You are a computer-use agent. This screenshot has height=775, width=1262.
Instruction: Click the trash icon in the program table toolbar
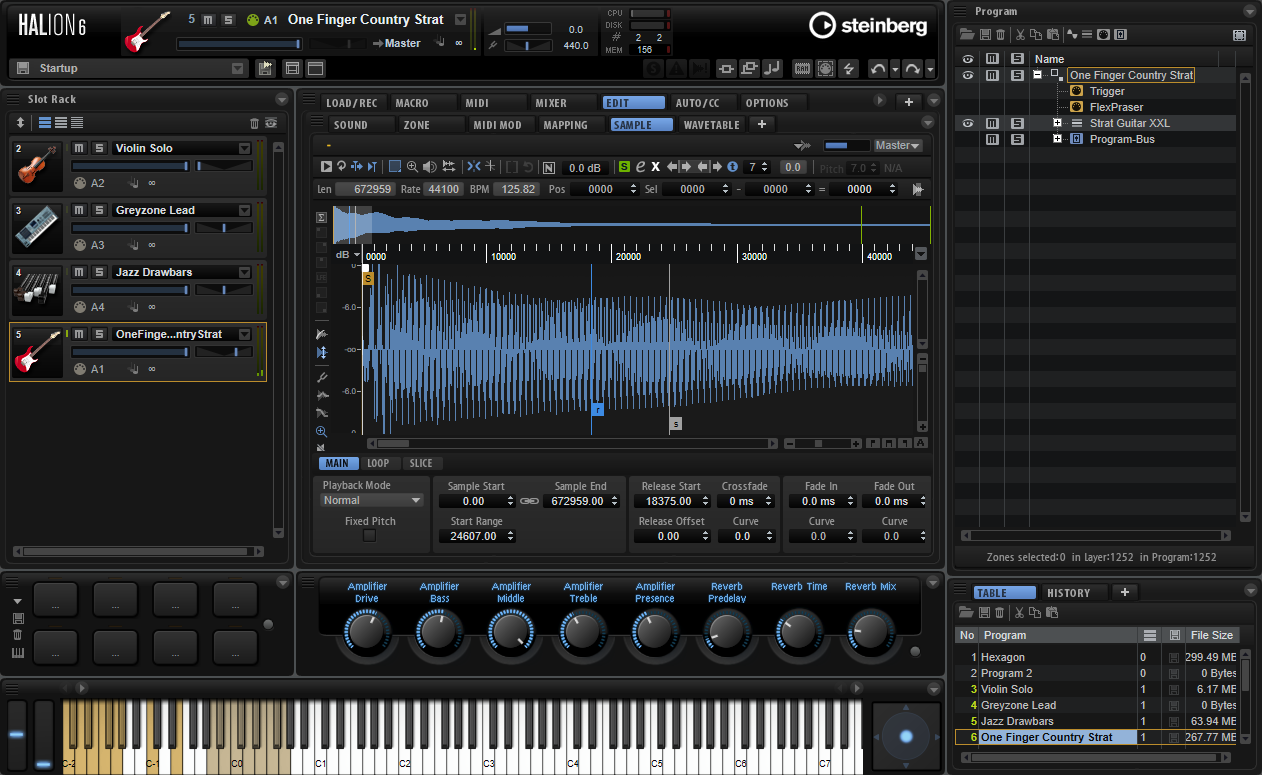tap(999, 612)
